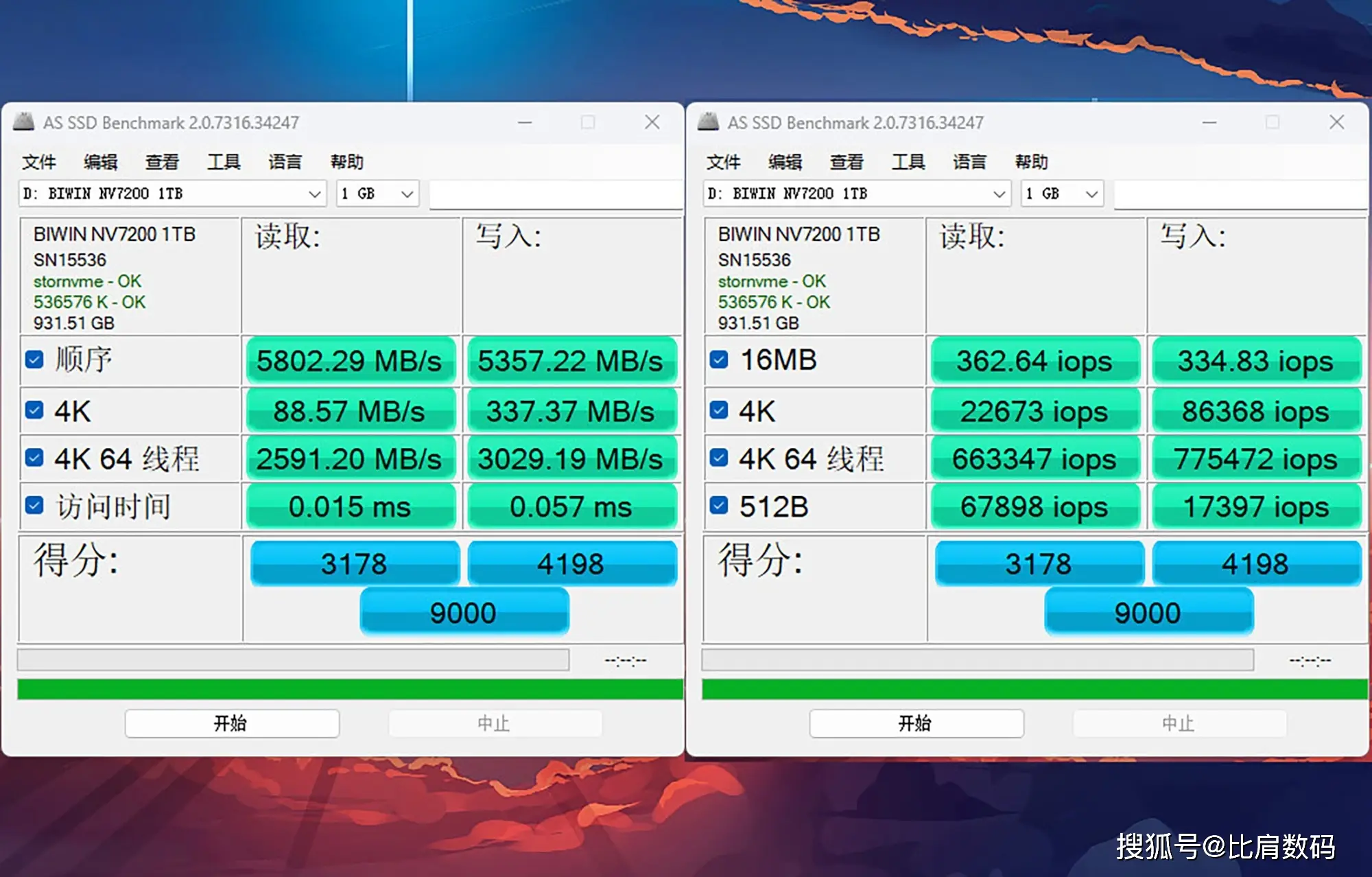The image size is (1372, 877).
Task: Open 1 GB size dropdown in left window
Action: [378, 194]
